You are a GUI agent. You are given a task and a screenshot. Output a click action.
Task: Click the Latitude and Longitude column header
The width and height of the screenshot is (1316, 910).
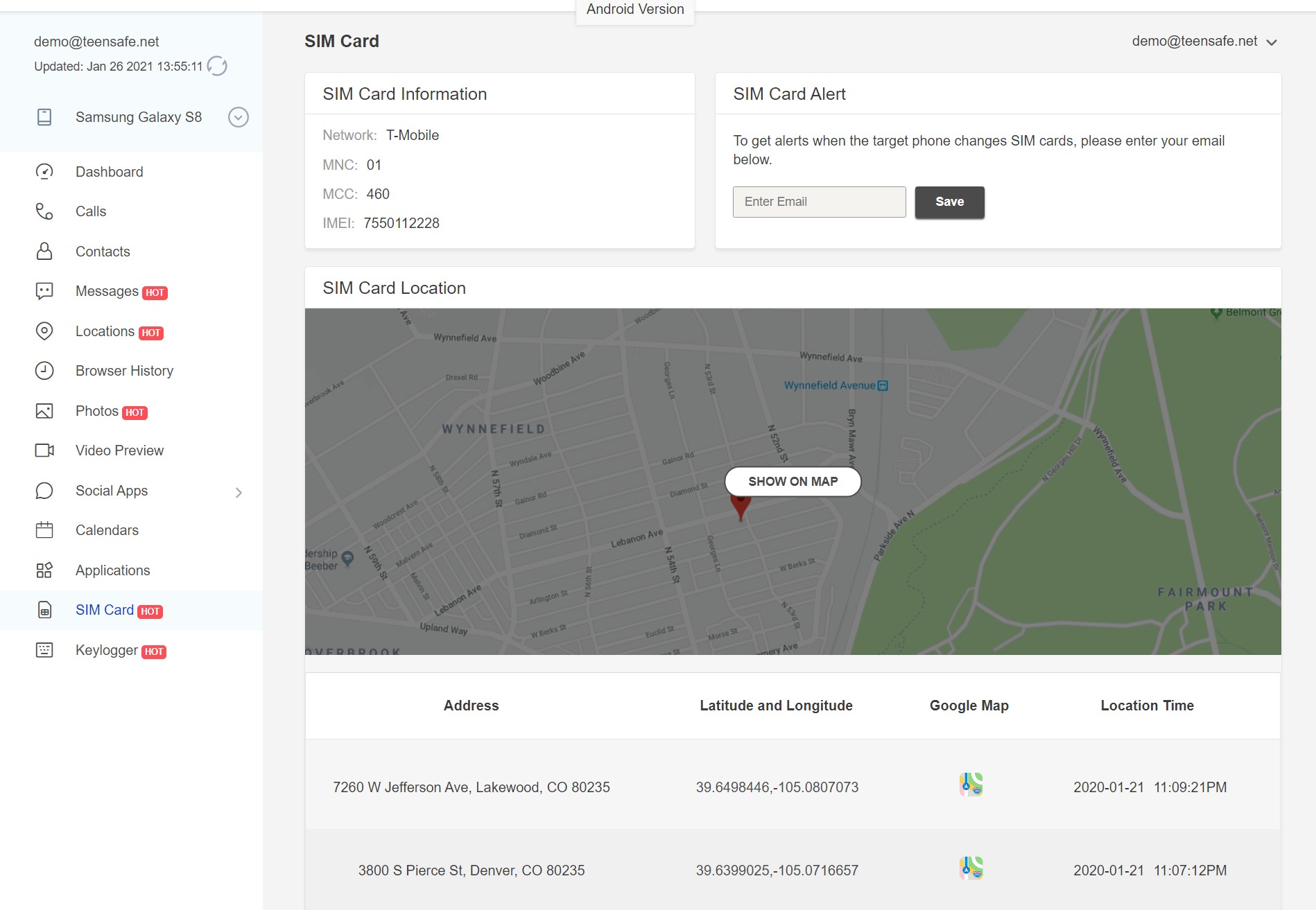coord(777,706)
